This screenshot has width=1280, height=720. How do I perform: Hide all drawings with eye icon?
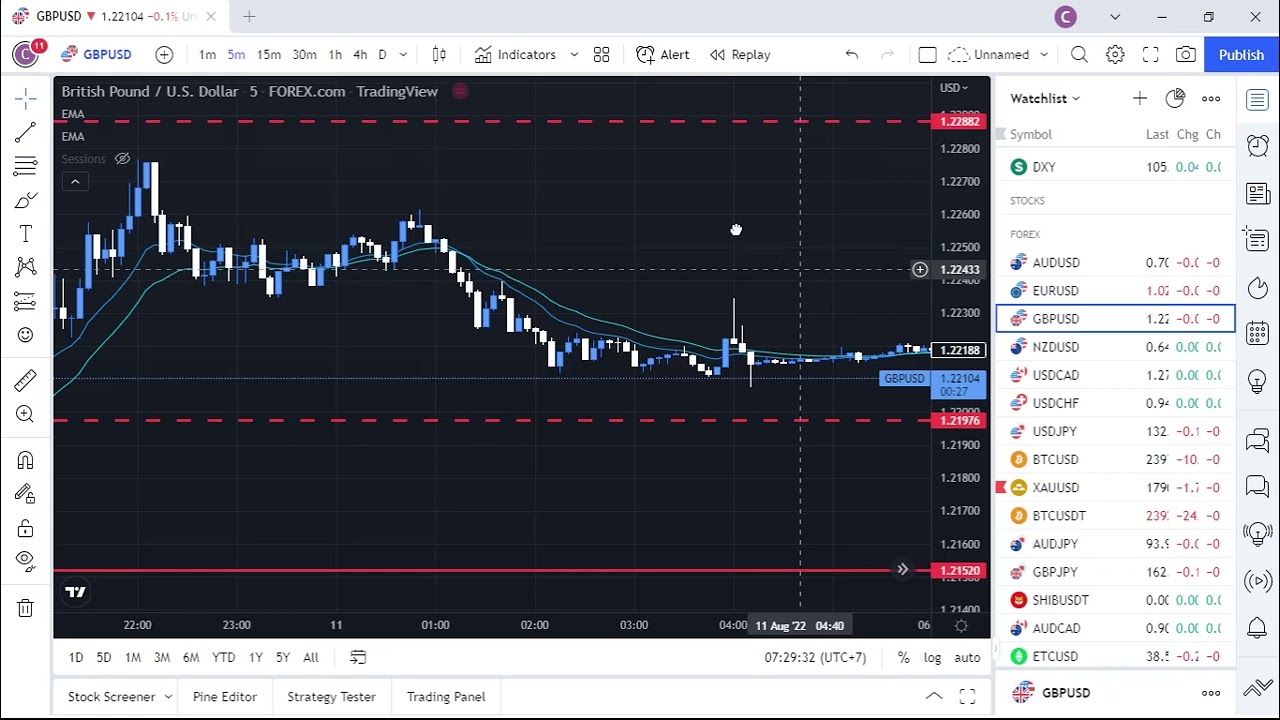click(26, 561)
